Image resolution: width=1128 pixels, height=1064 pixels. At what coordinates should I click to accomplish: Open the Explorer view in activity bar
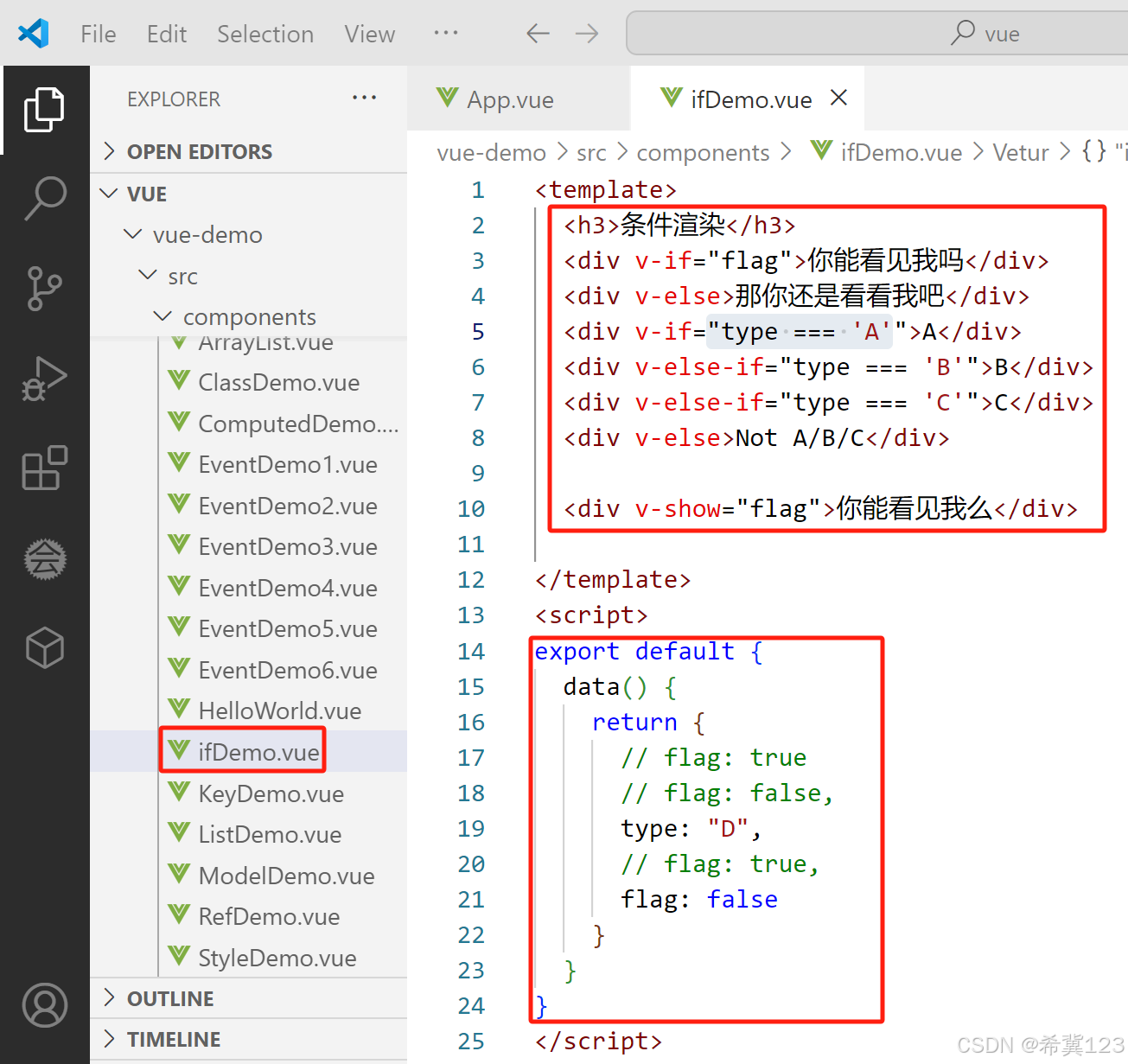44,110
